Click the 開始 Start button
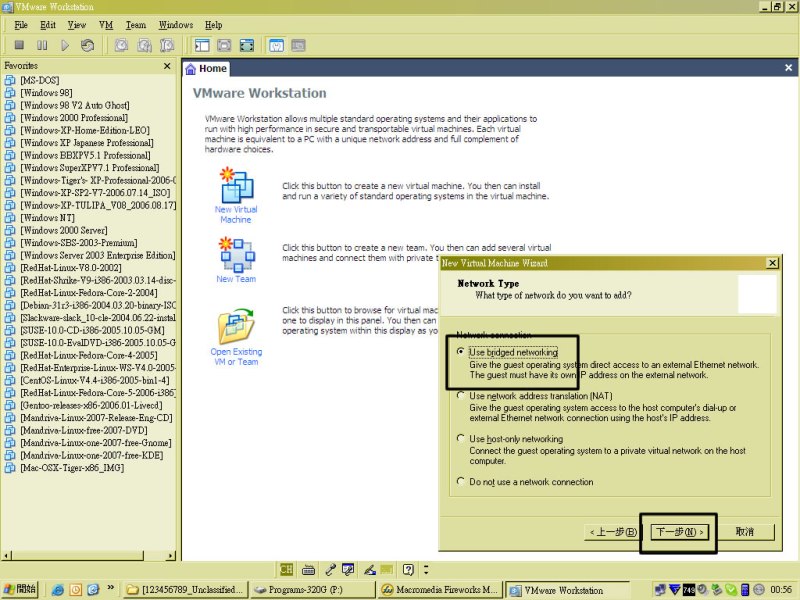 point(20,589)
